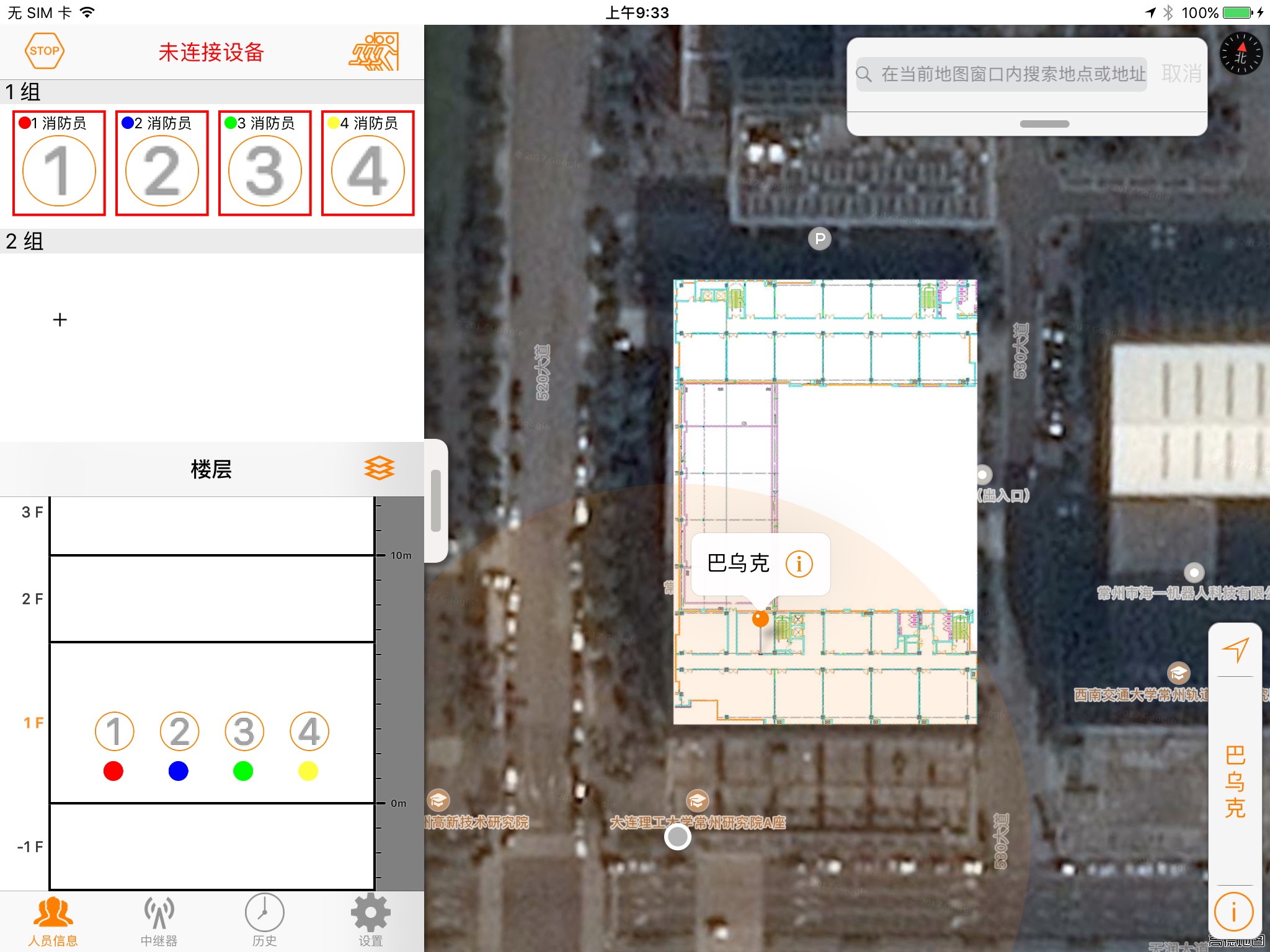The width and height of the screenshot is (1270, 952).
Task: Select firefighter 2 card in group 1
Action: (x=162, y=163)
